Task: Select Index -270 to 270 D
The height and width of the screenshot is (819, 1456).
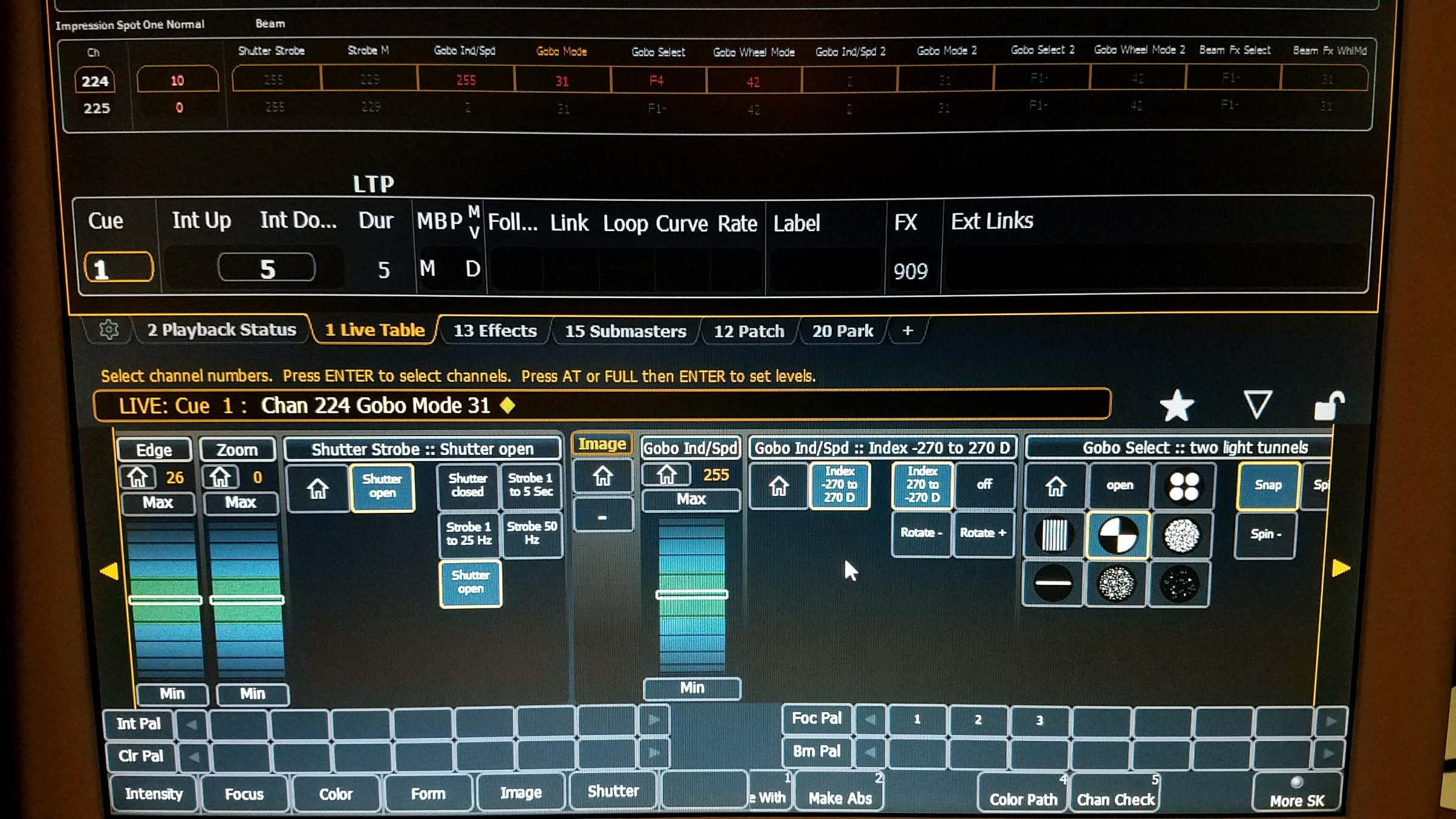Action: point(840,485)
